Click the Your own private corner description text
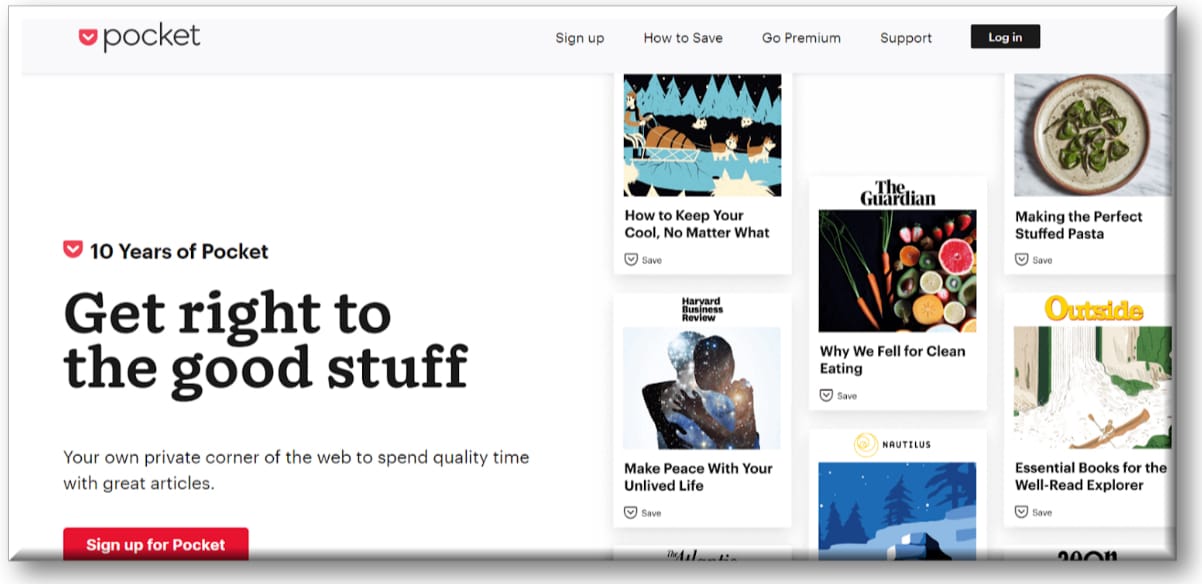The width and height of the screenshot is (1202, 584). click(x=296, y=470)
